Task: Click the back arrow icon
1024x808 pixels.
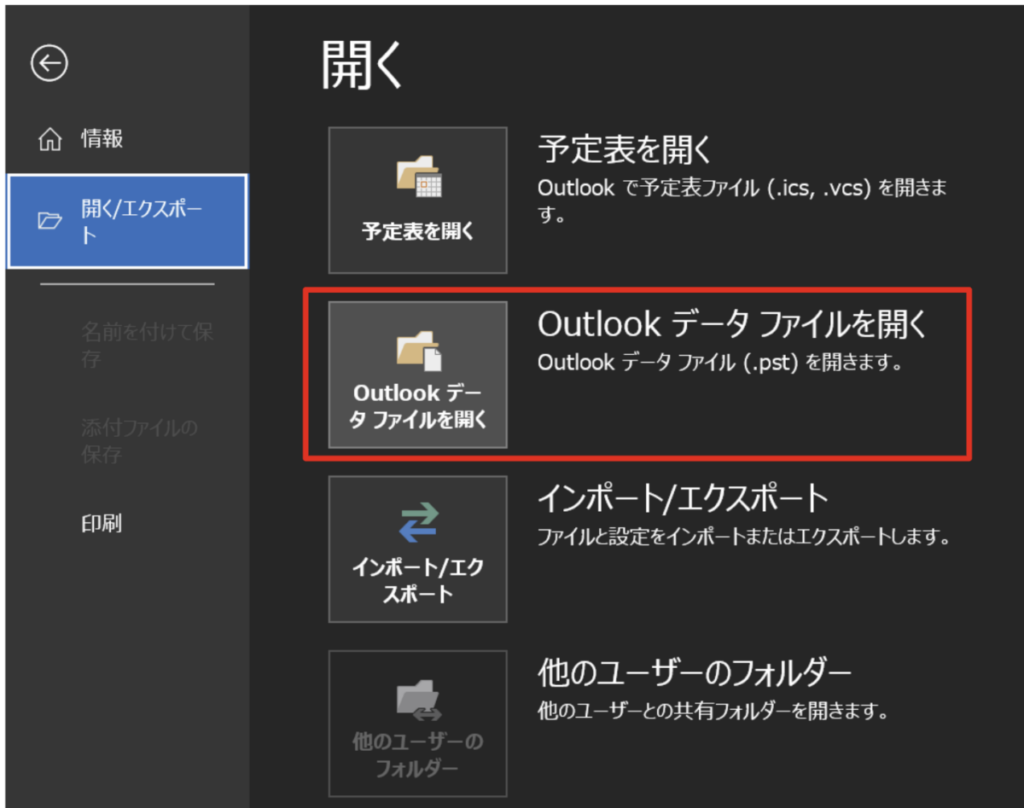Action: [49, 64]
